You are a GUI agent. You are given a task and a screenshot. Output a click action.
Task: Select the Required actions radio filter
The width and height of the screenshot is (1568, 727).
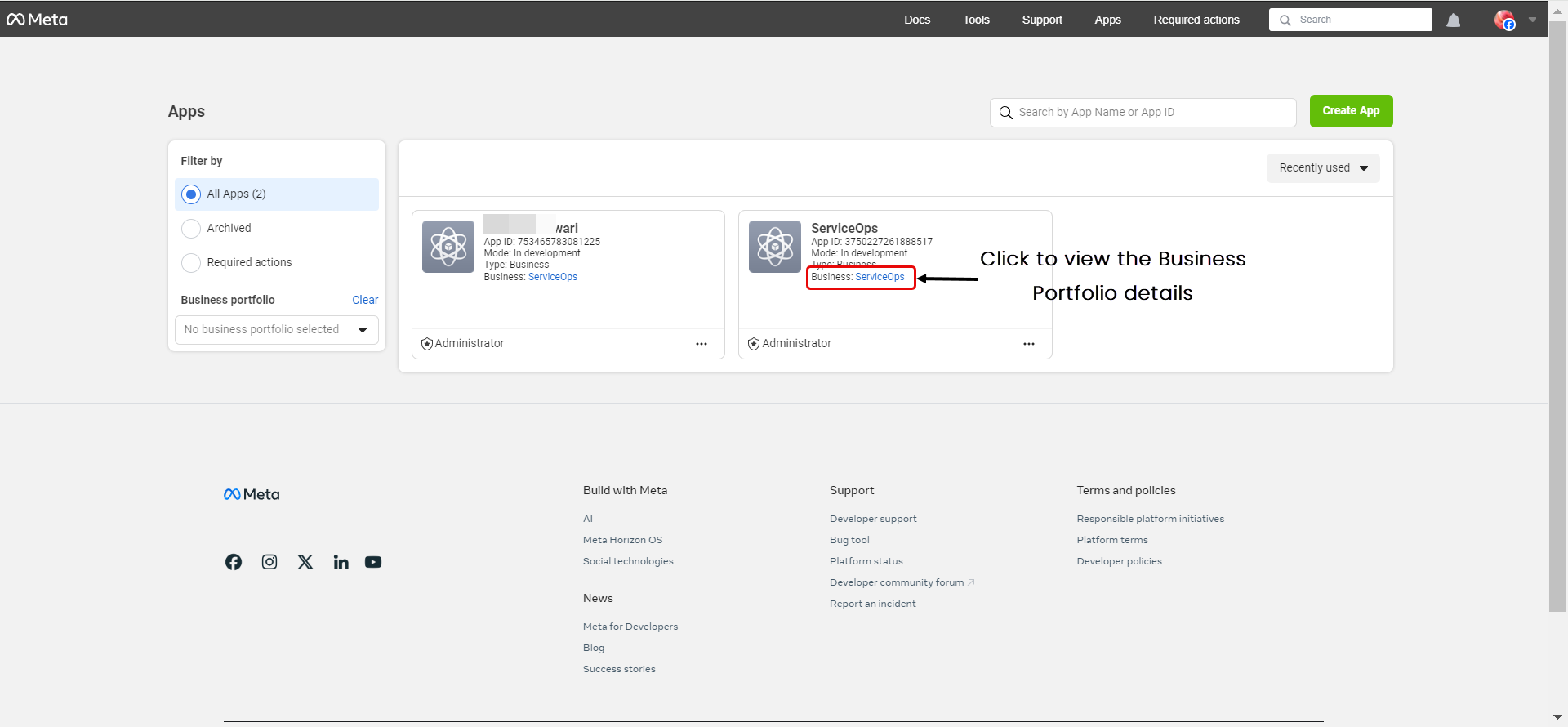(x=191, y=263)
